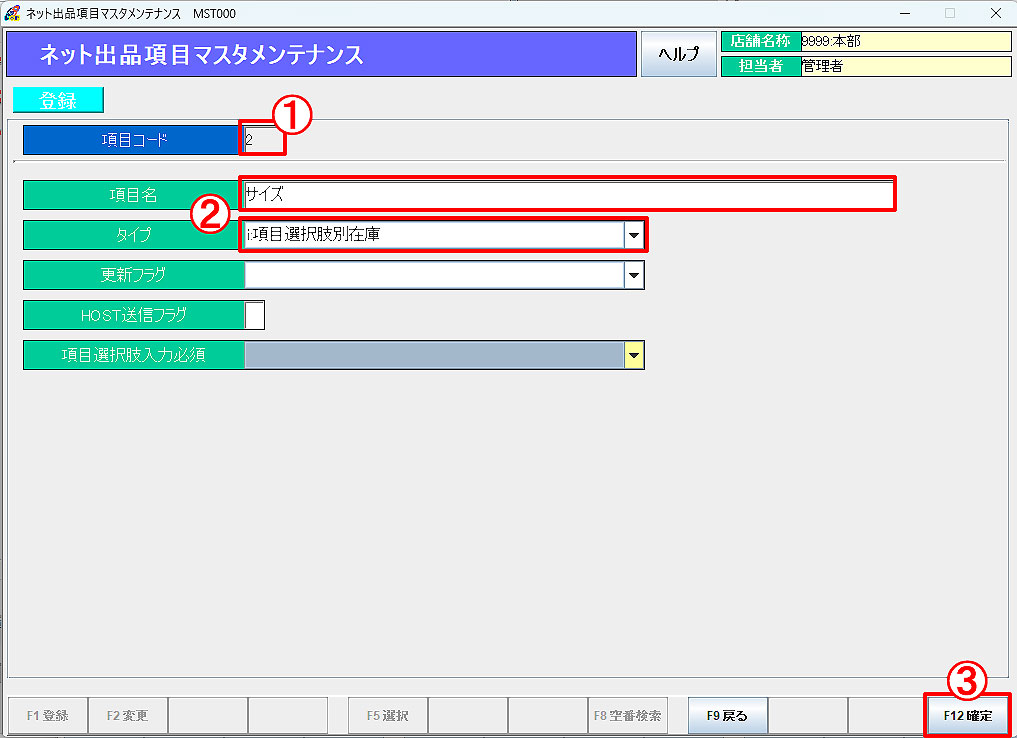Open the 更新フラグ dropdown arrow
1017x738 pixels.
[x=634, y=275]
